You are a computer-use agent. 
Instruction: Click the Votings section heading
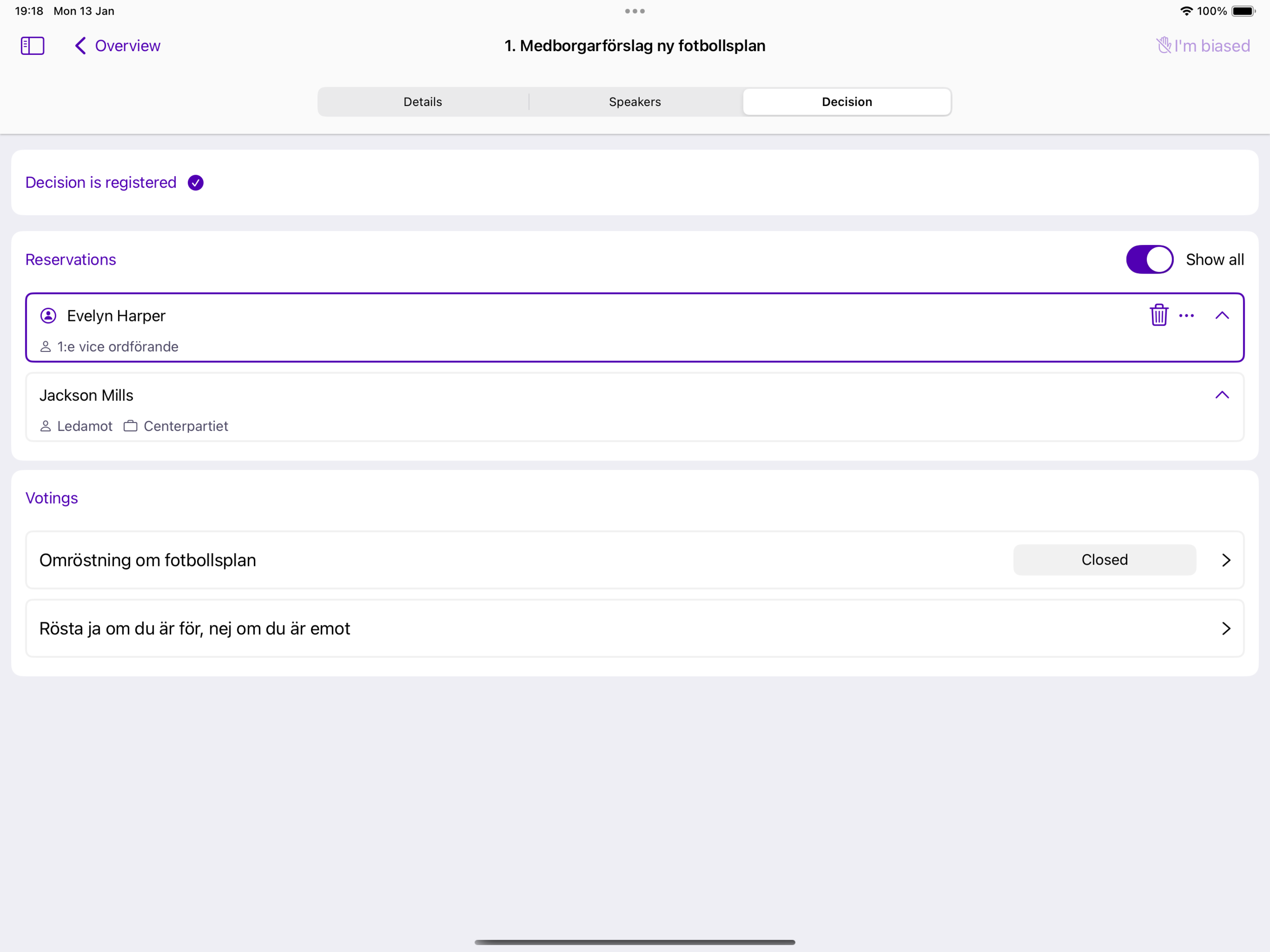click(x=52, y=498)
